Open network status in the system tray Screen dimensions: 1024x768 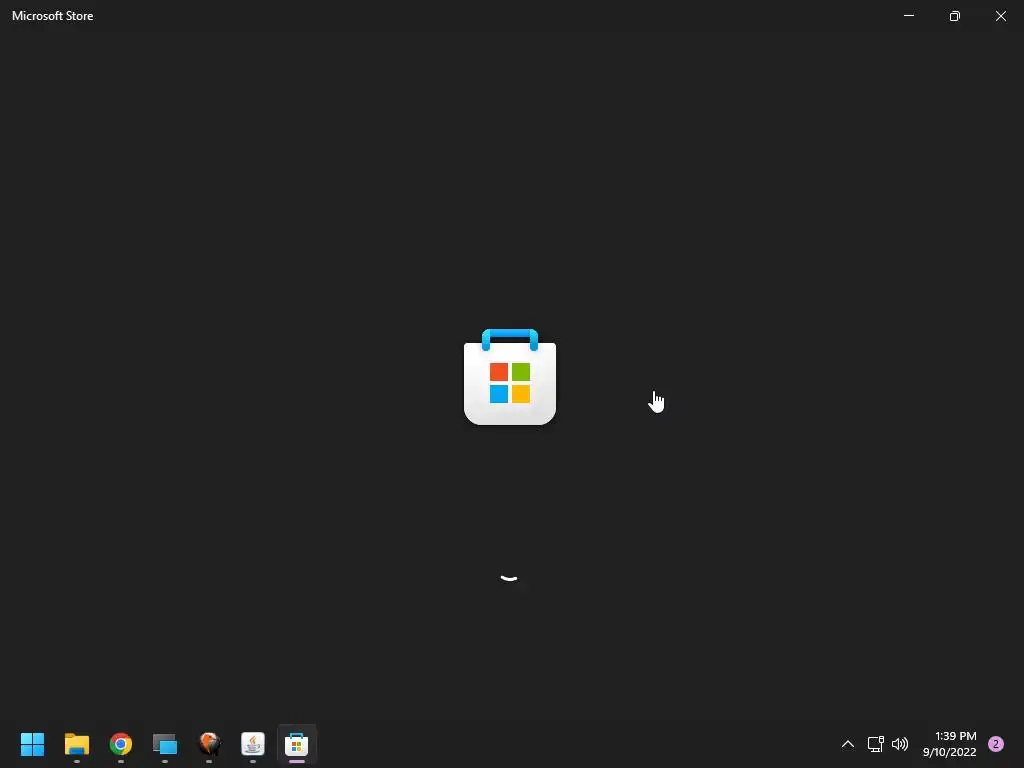875,744
